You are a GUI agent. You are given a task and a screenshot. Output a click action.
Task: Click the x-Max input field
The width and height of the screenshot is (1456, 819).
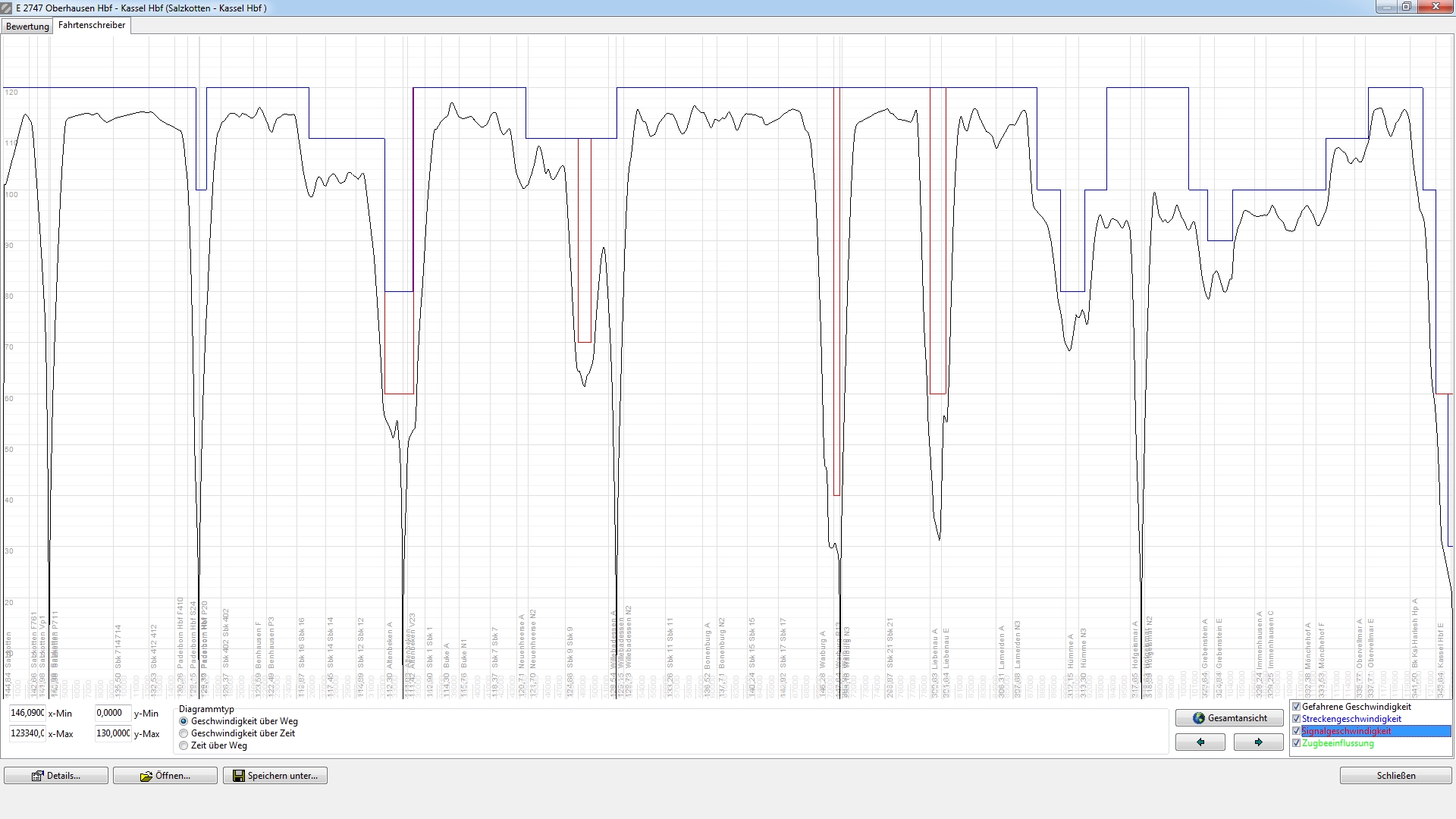tap(27, 733)
